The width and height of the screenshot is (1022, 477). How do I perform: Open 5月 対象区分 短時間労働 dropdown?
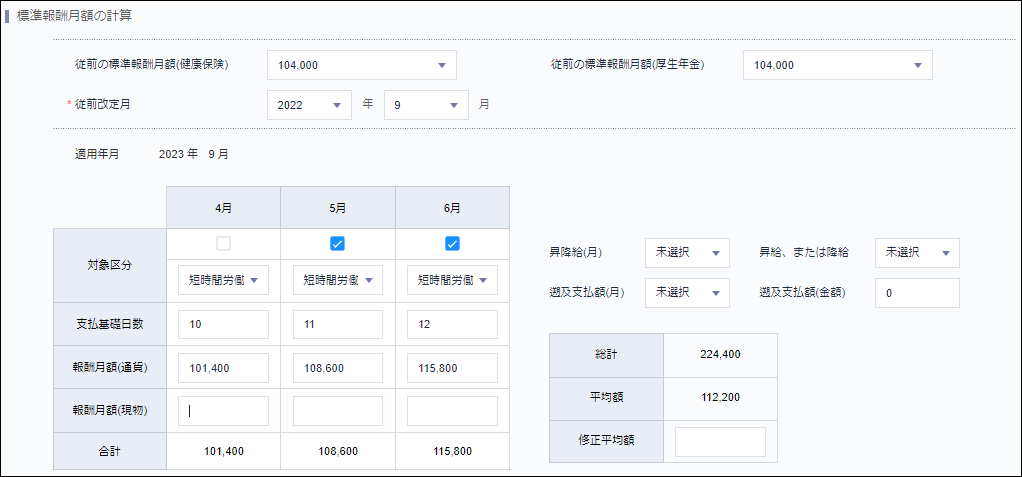click(338, 281)
